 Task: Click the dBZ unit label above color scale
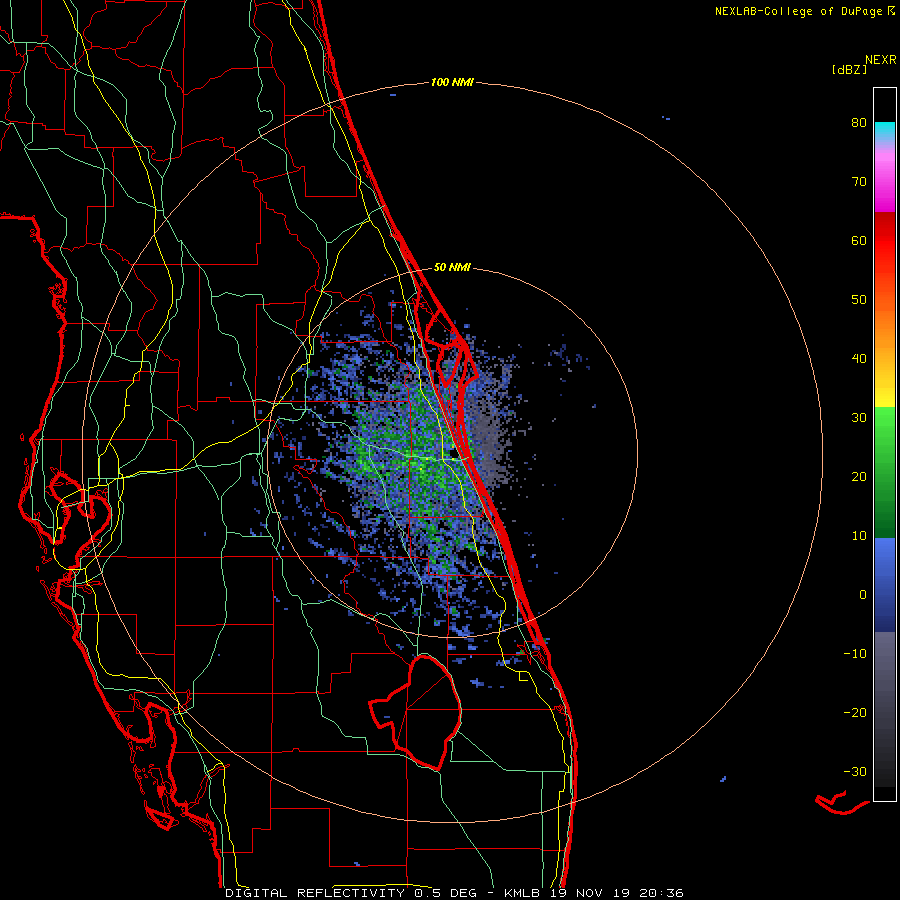(849, 70)
